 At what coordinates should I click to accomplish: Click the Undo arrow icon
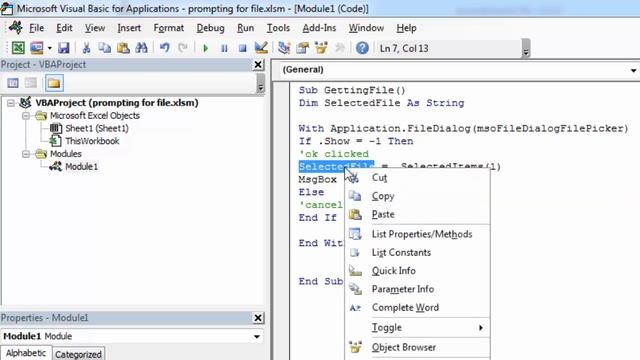point(164,48)
